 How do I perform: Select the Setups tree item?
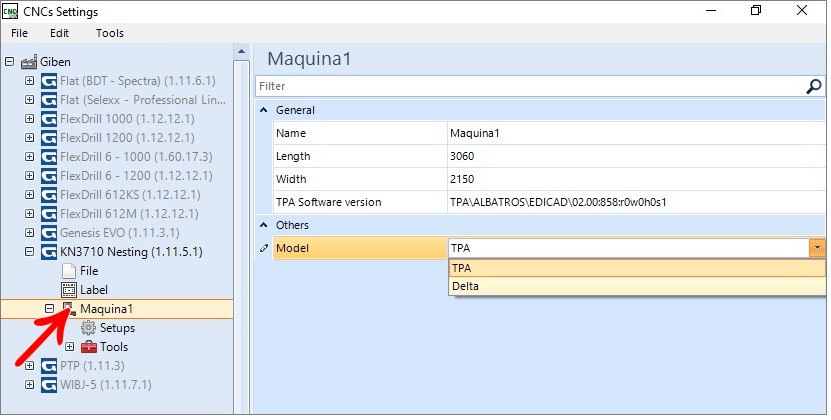(118, 328)
